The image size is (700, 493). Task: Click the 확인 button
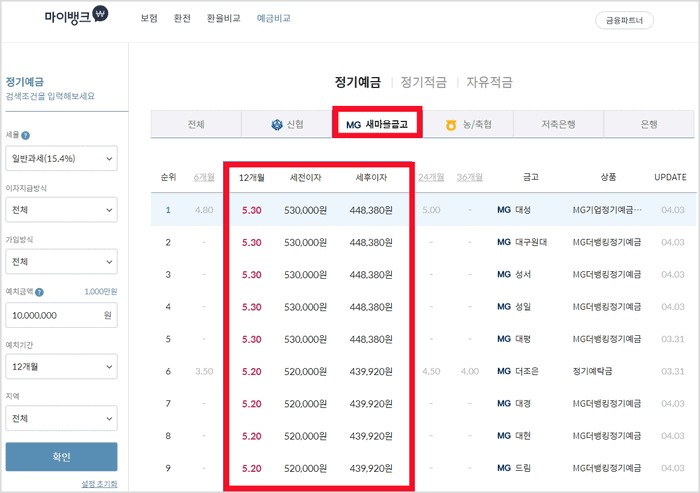62,457
